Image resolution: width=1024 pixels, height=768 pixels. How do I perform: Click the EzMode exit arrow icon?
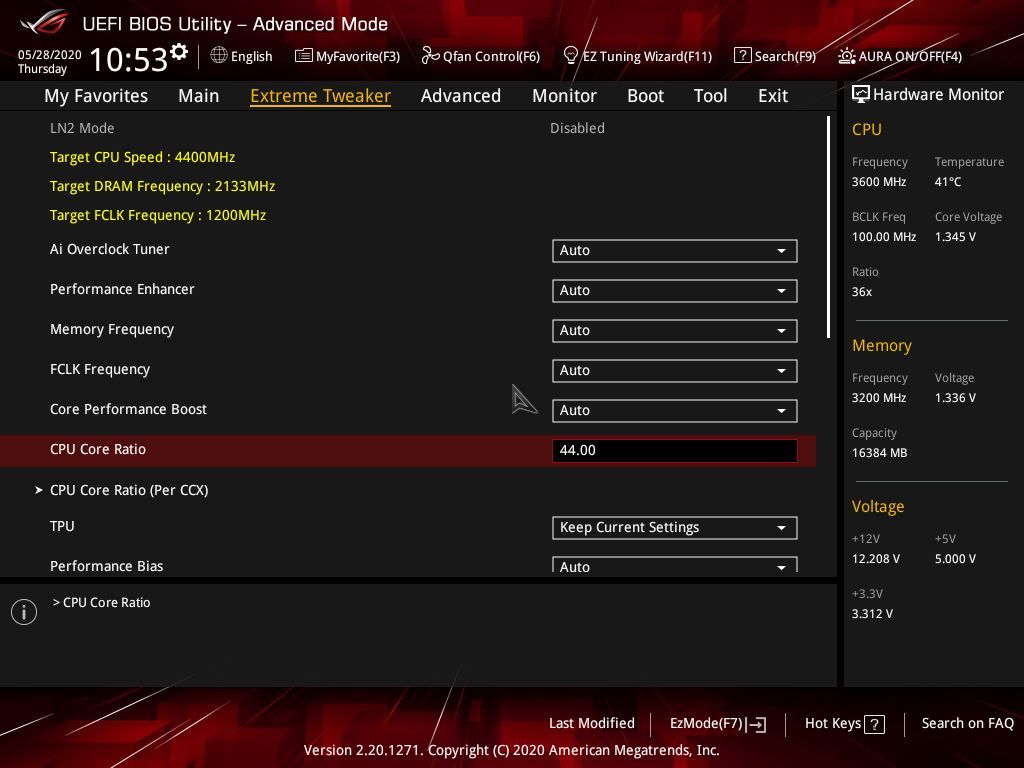point(756,724)
